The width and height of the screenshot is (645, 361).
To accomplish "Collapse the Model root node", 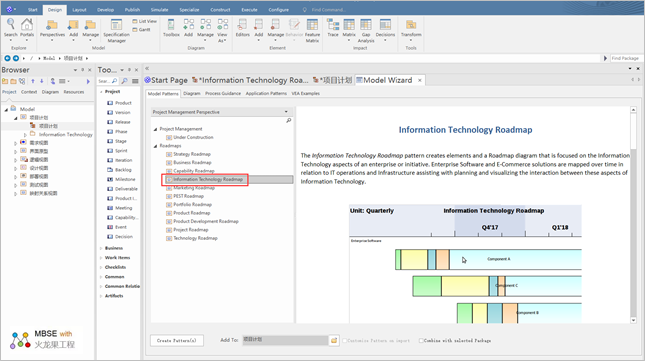I will pos(6,110).
